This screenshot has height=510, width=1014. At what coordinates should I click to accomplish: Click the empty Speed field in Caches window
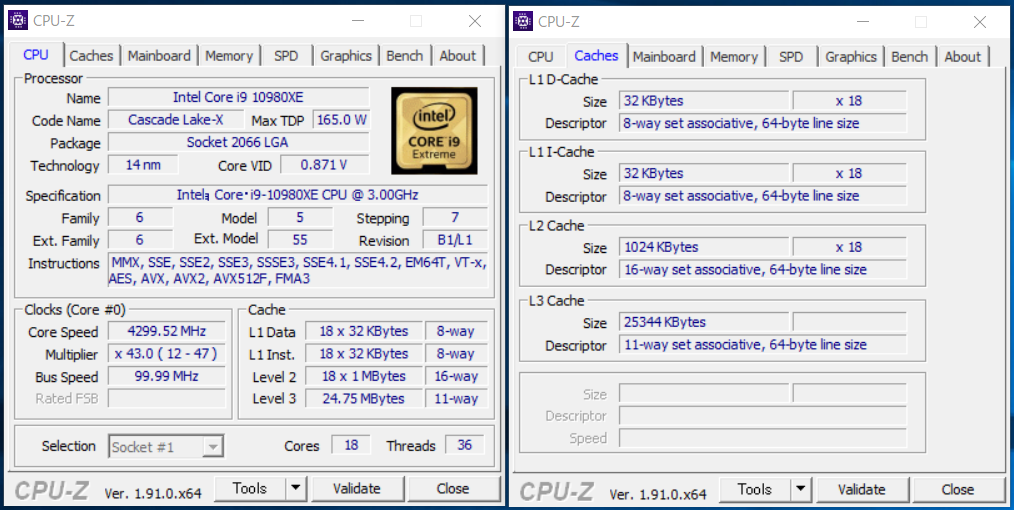tap(763, 438)
